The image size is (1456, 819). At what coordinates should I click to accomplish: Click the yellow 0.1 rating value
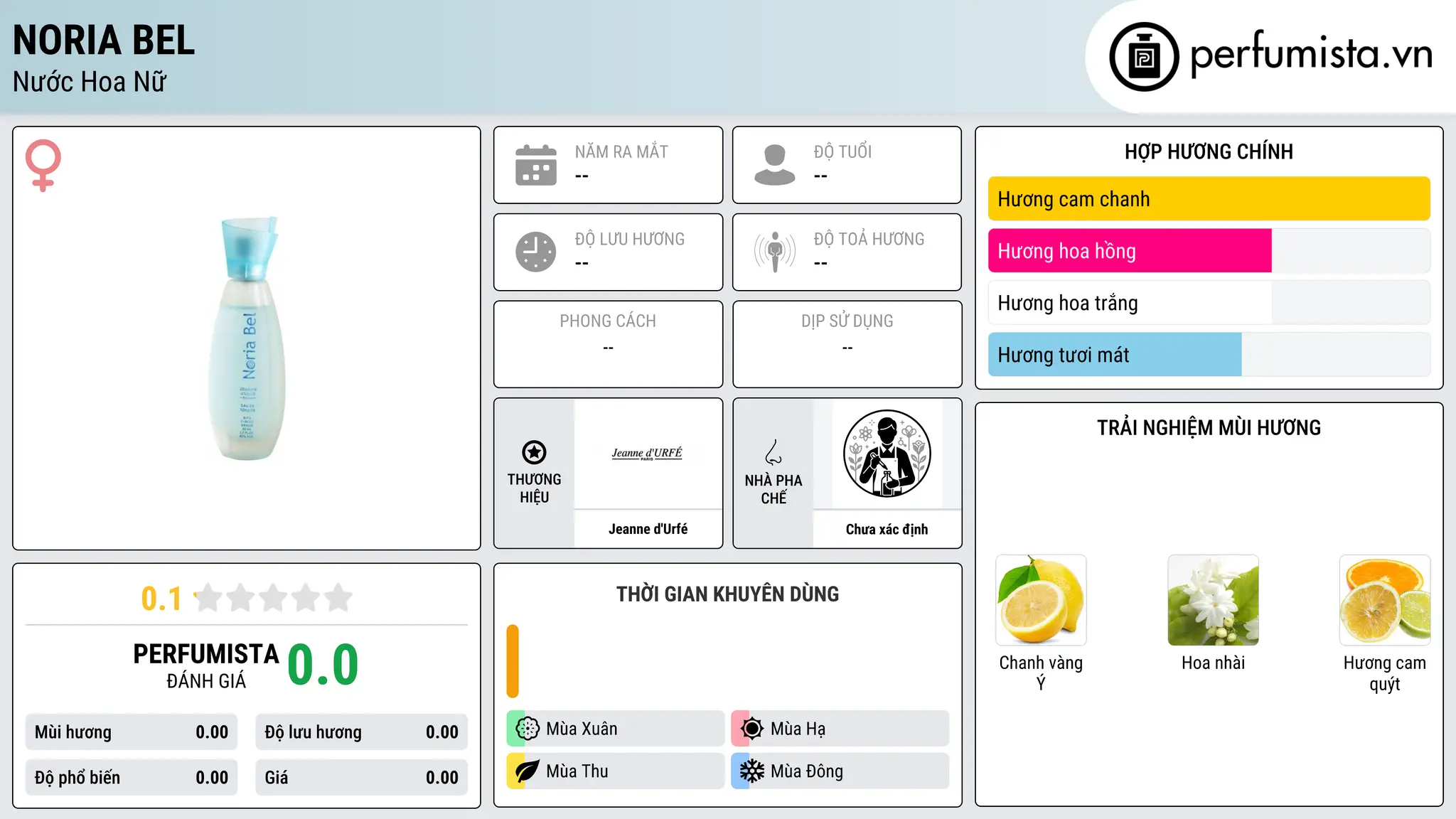click(161, 599)
